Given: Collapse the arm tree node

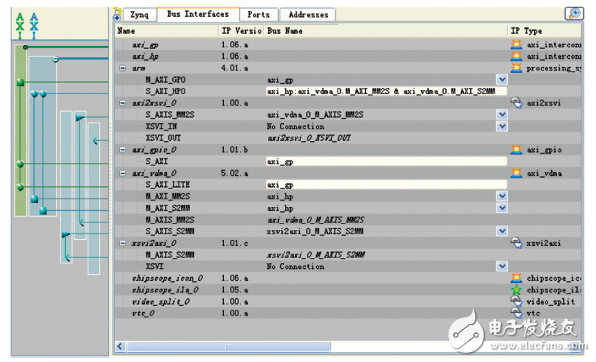Looking at the screenshot, I should pyautogui.click(x=122, y=68).
